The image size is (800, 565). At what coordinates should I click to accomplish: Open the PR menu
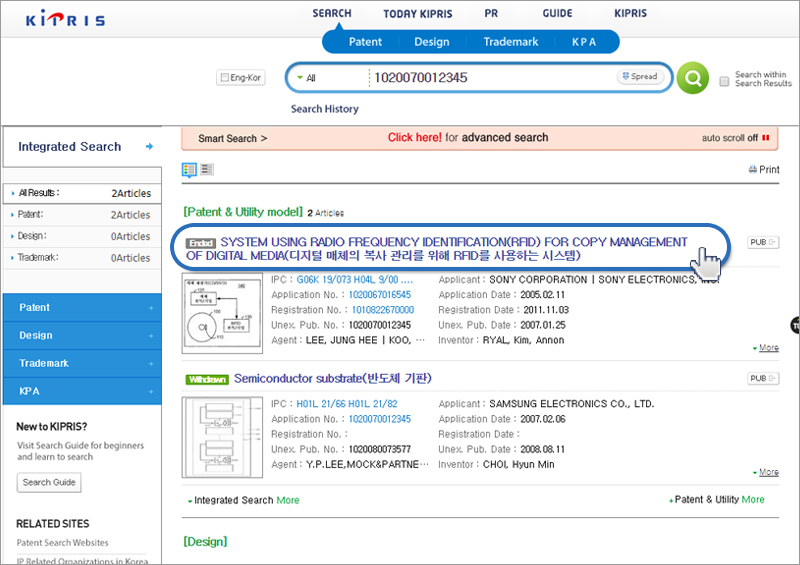(x=491, y=13)
